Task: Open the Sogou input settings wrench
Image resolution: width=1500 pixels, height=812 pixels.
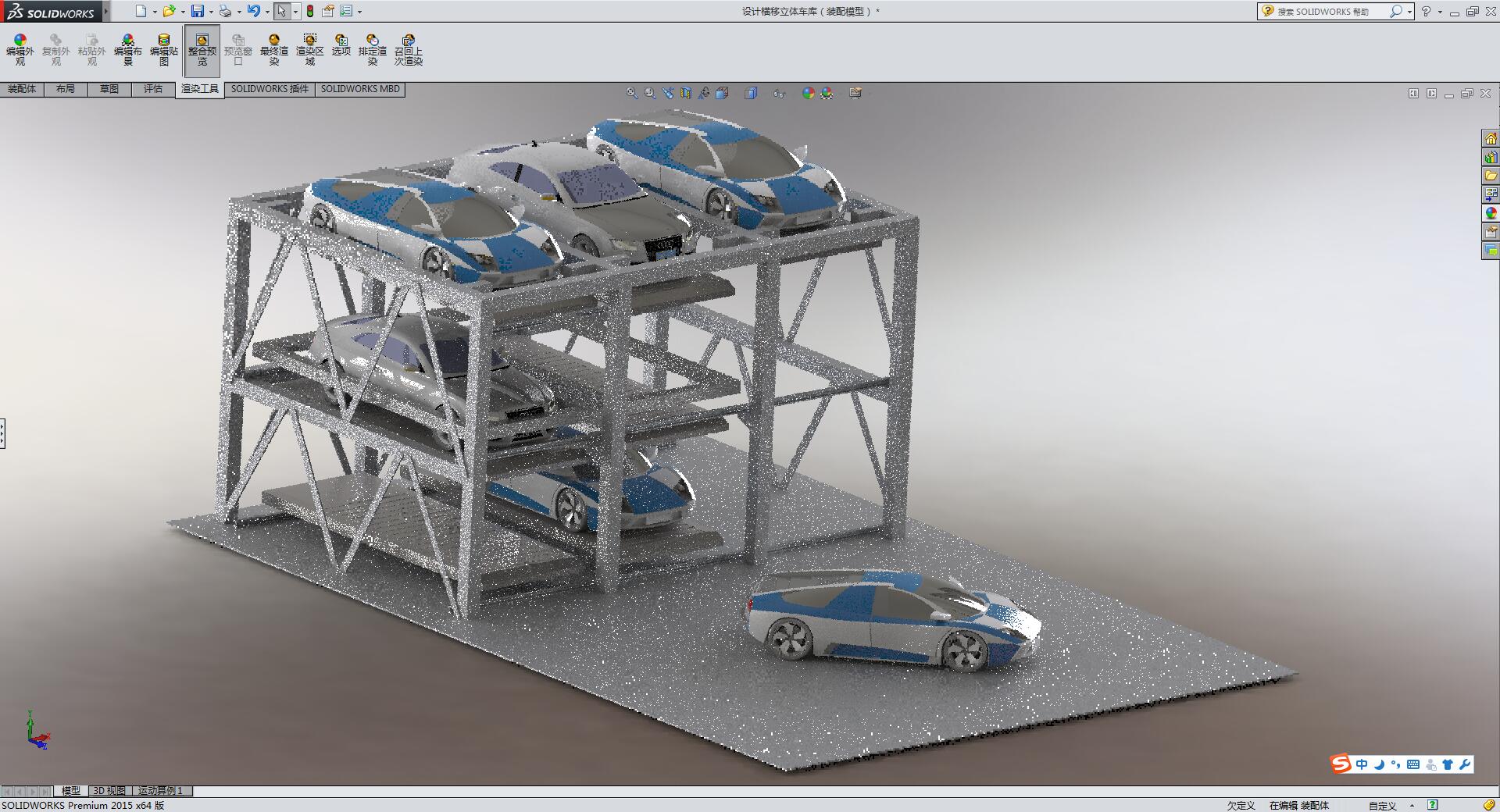Action: (x=1465, y=764)
